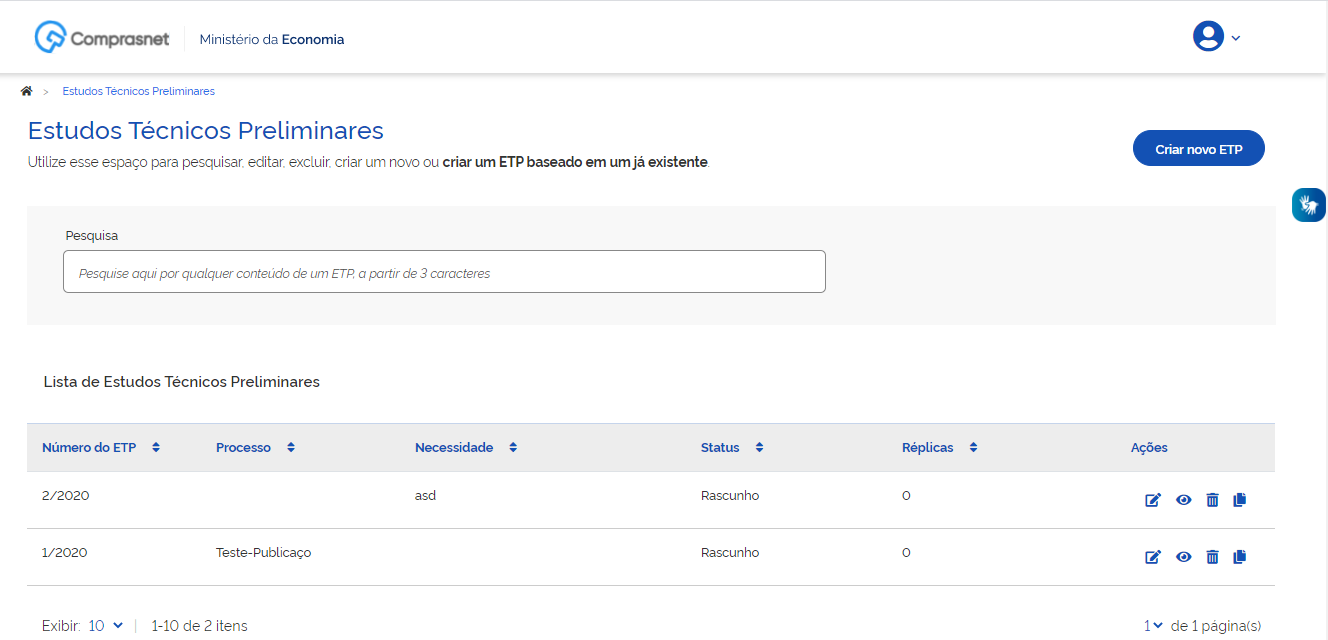
Task: Focus the Pesquisa search field
Action: click(444, 272)
